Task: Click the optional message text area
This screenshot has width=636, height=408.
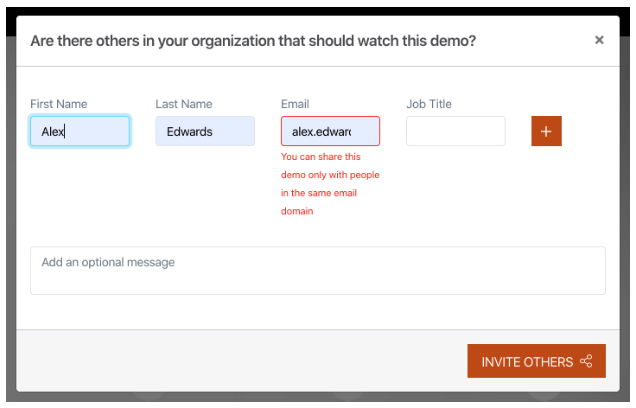Action: point(318,271)
